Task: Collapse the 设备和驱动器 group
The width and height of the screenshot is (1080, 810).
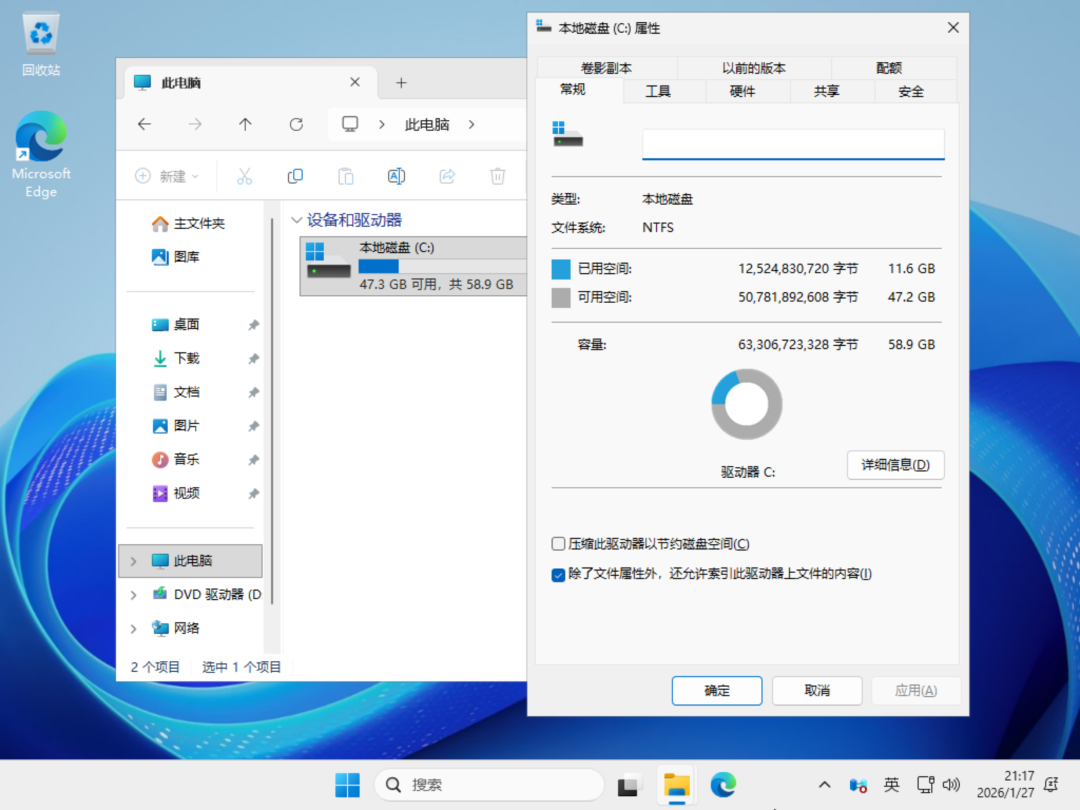Action: [x=297, y=220]
